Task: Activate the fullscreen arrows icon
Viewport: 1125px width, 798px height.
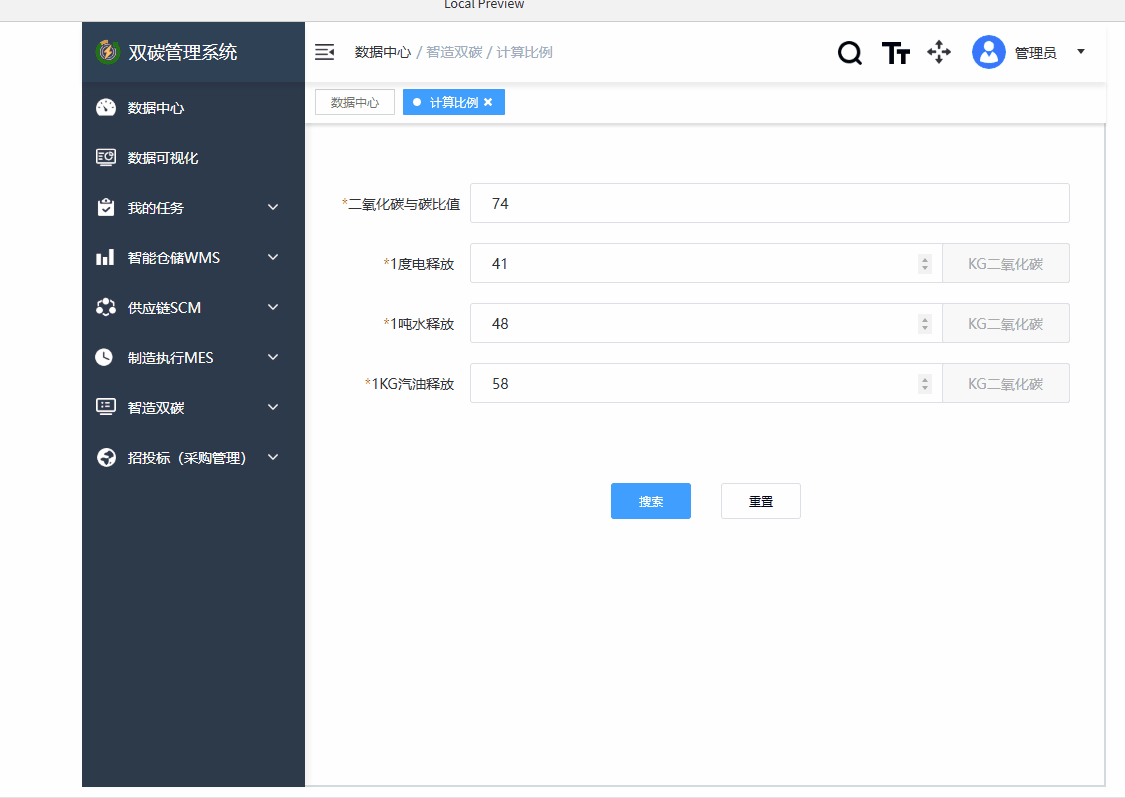Action: click(939, 52)
